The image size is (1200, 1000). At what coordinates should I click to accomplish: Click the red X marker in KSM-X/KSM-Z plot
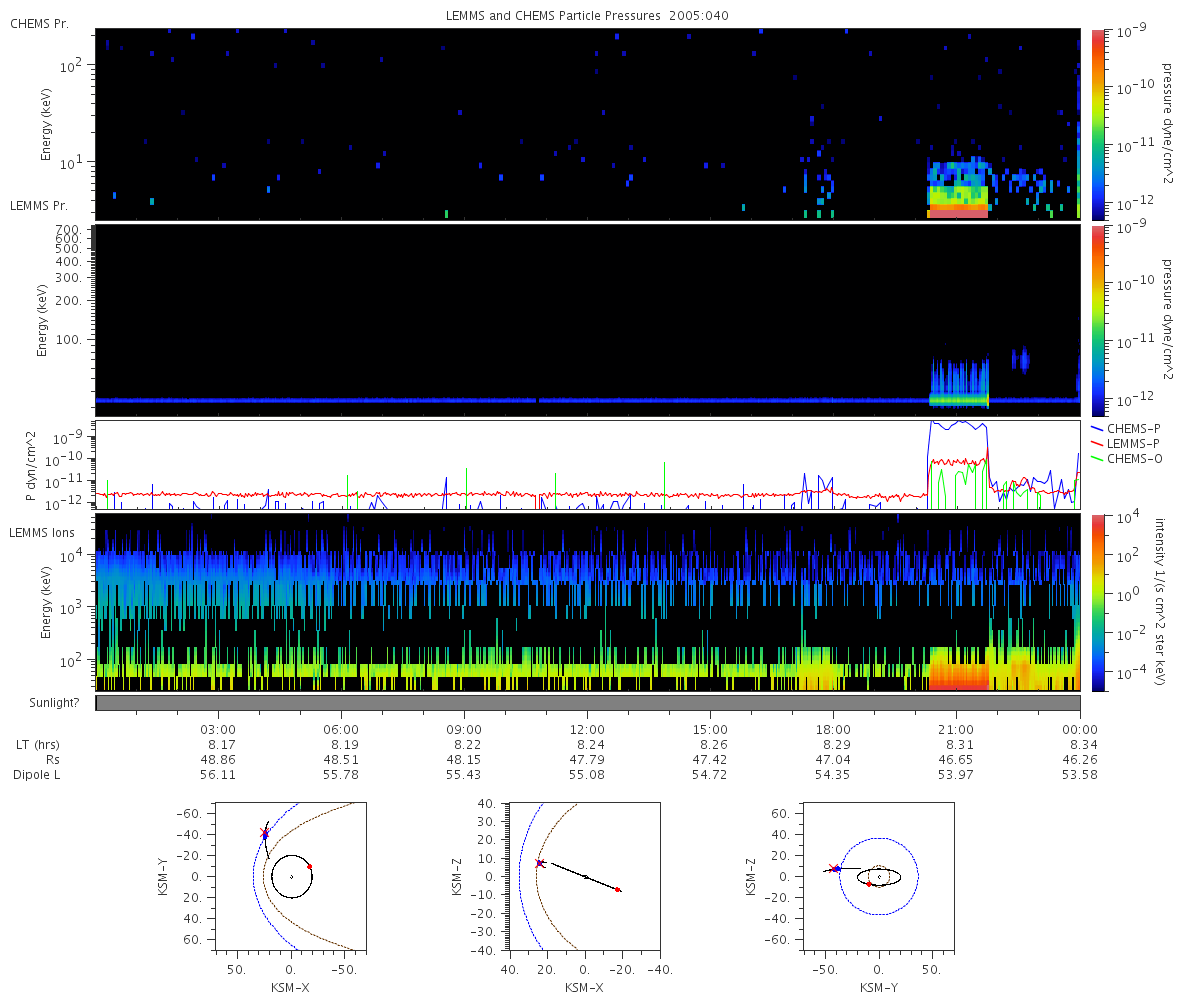tap(540, 863)
